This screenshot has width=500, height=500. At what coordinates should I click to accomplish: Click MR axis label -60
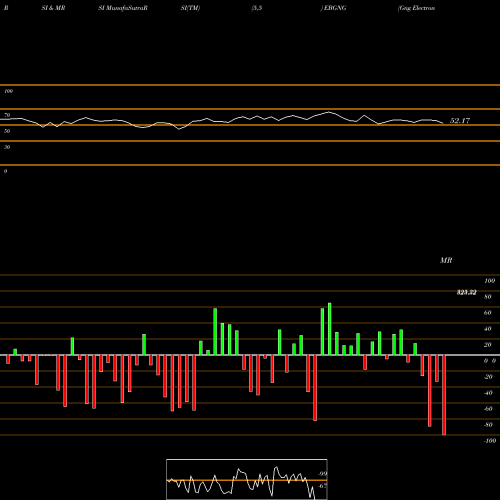click(x=488, y=409)
